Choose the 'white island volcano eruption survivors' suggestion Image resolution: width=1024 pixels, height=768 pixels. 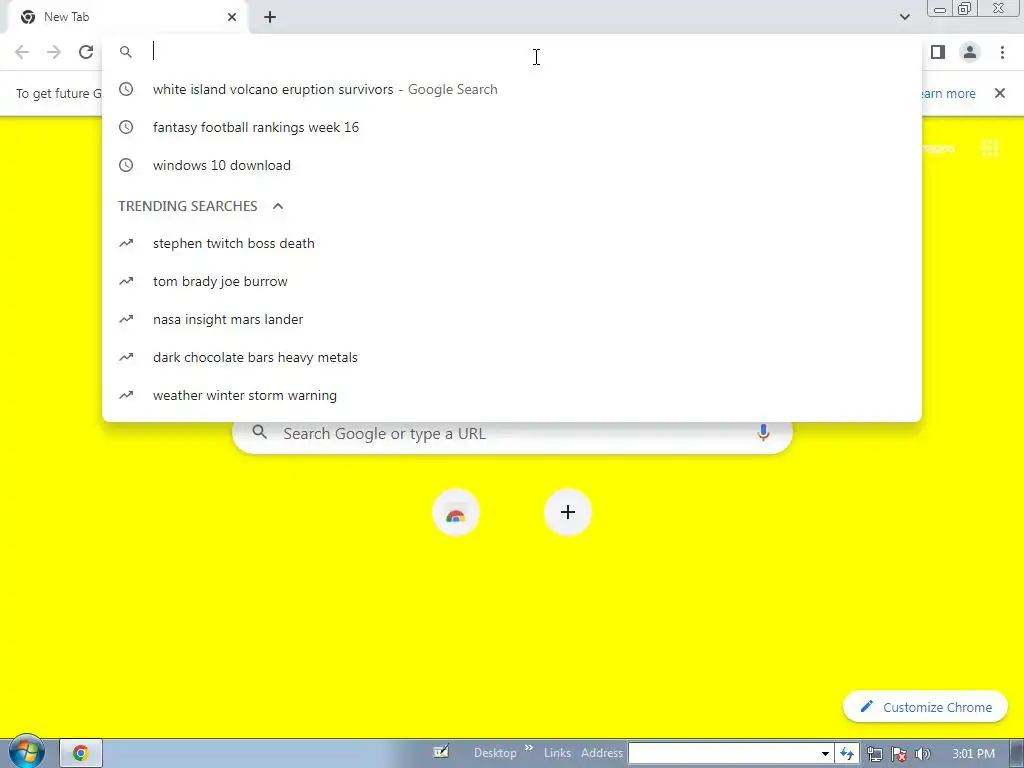(512, 89)
